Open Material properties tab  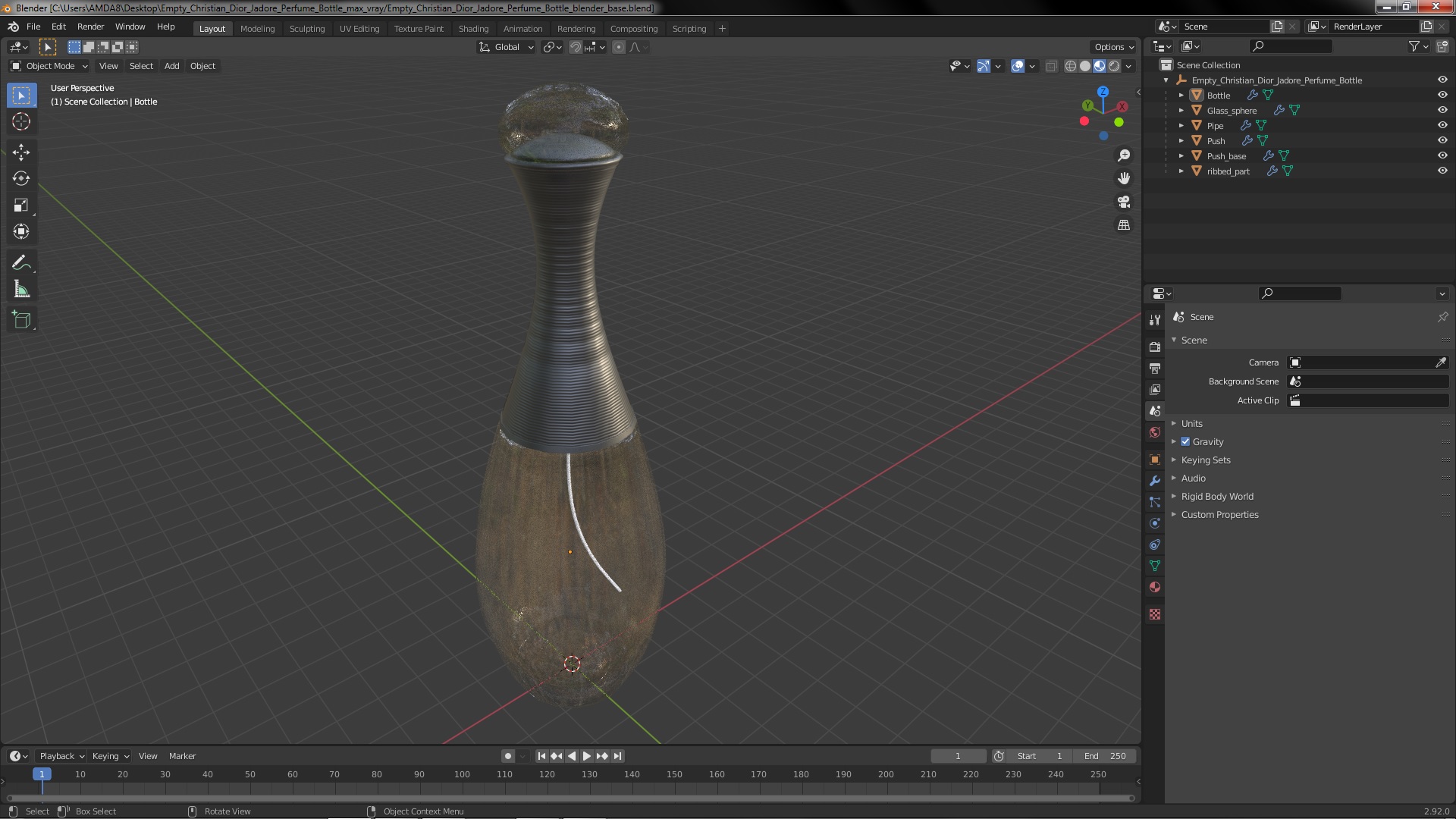click(x=1154, y=587)
